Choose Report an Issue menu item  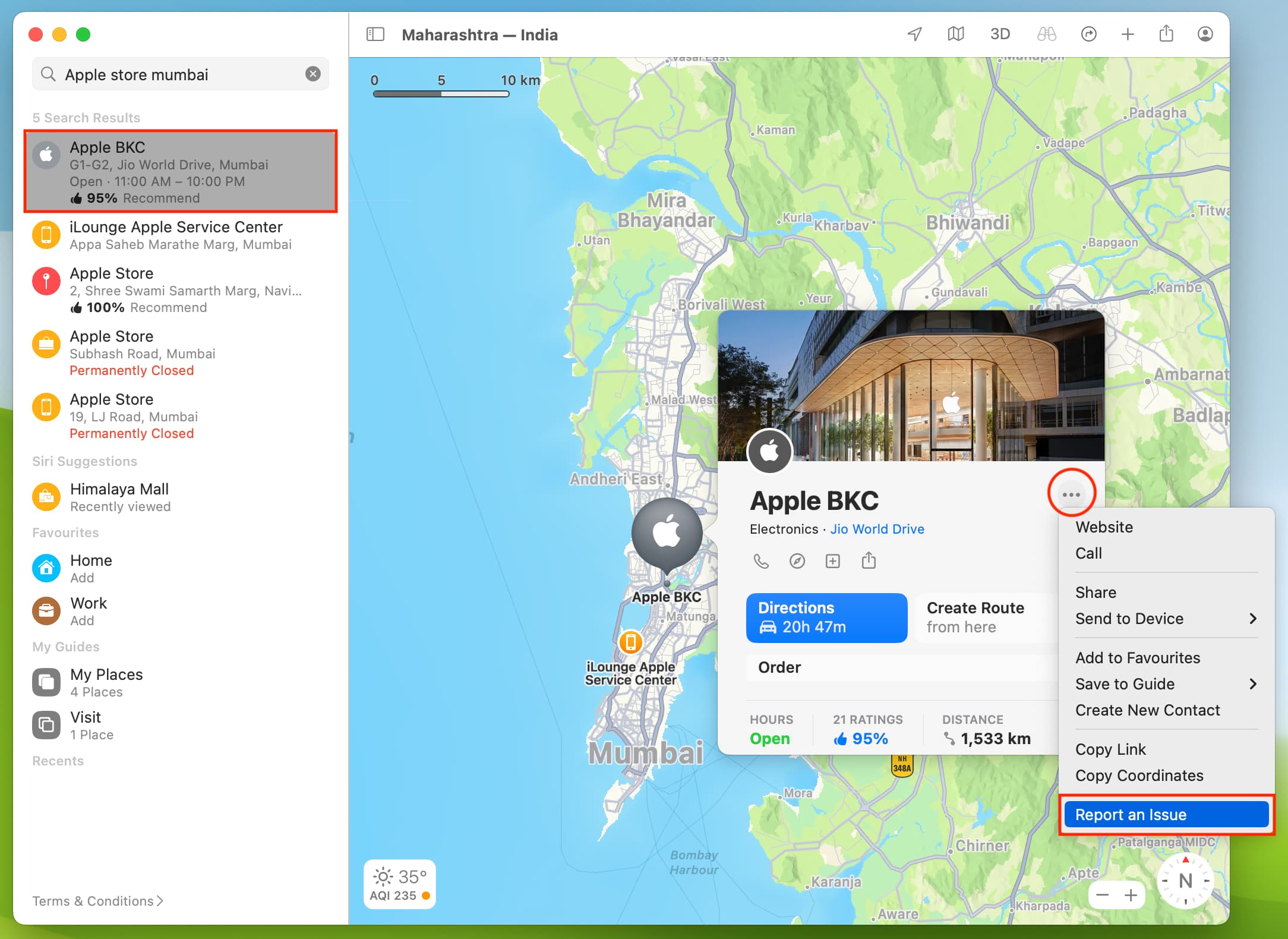pos(1167,815)
